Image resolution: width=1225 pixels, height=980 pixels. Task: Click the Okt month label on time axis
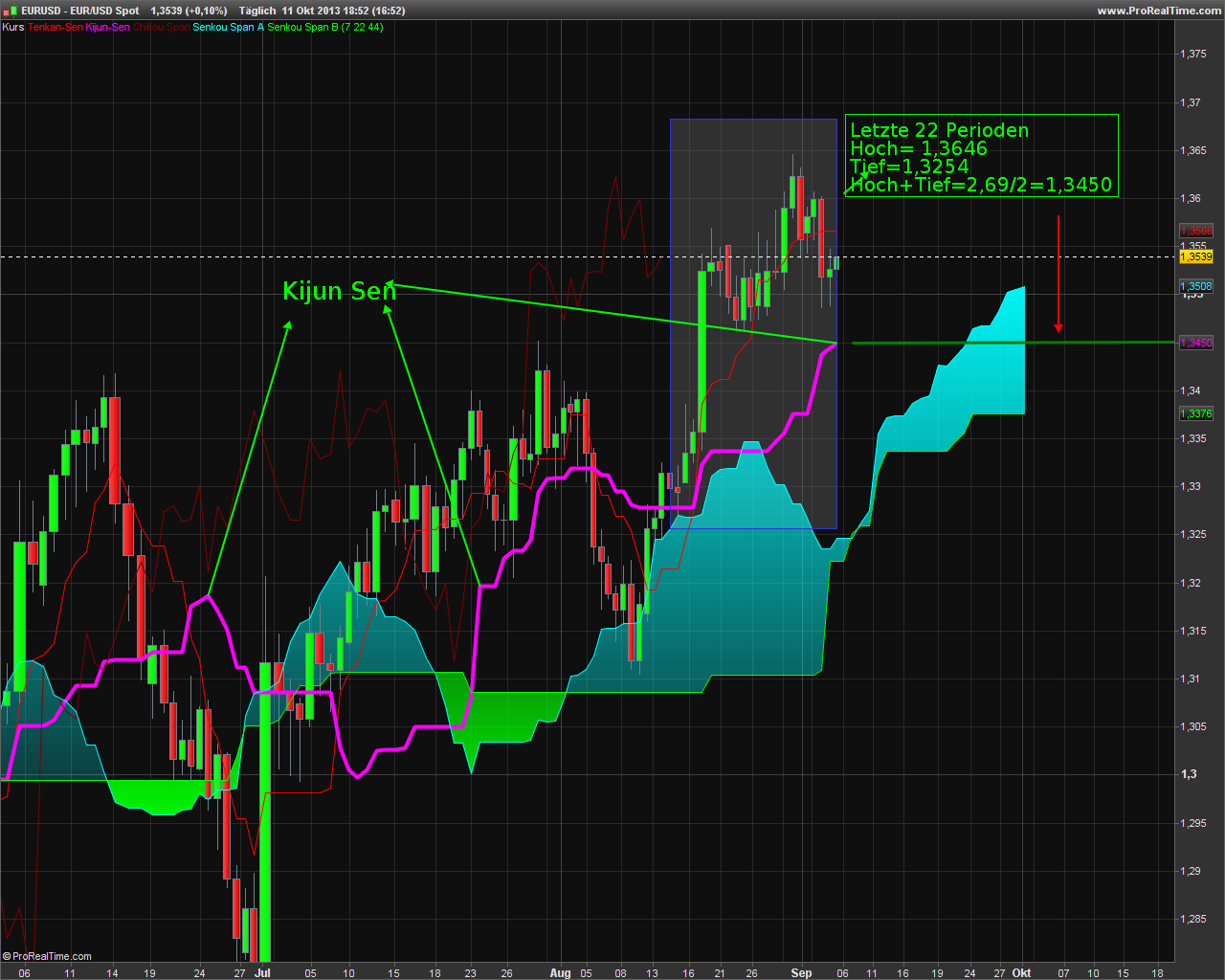1021,972
